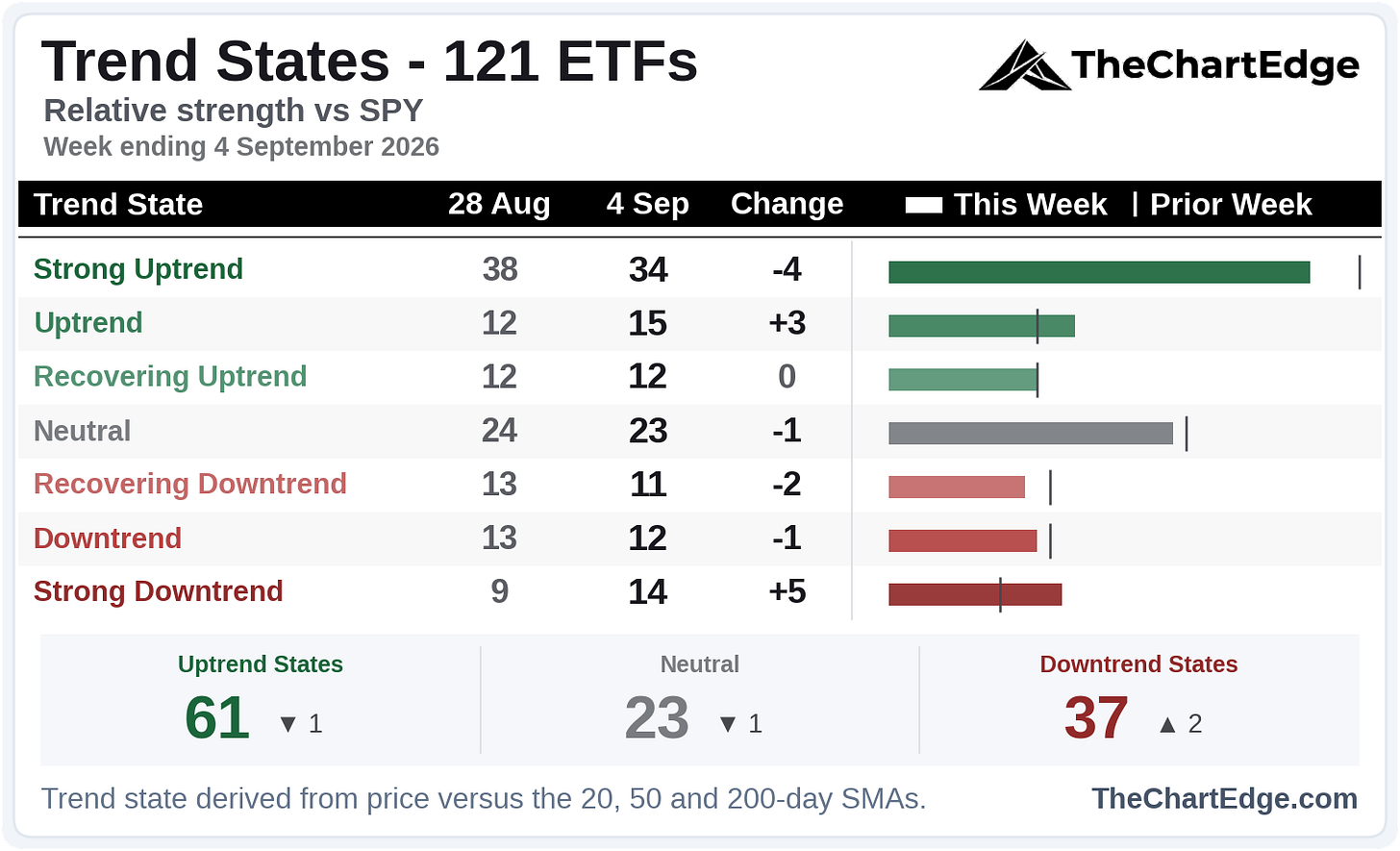
Task: Click the Uptrend States total 61
Action: click(x=217, y=718)
